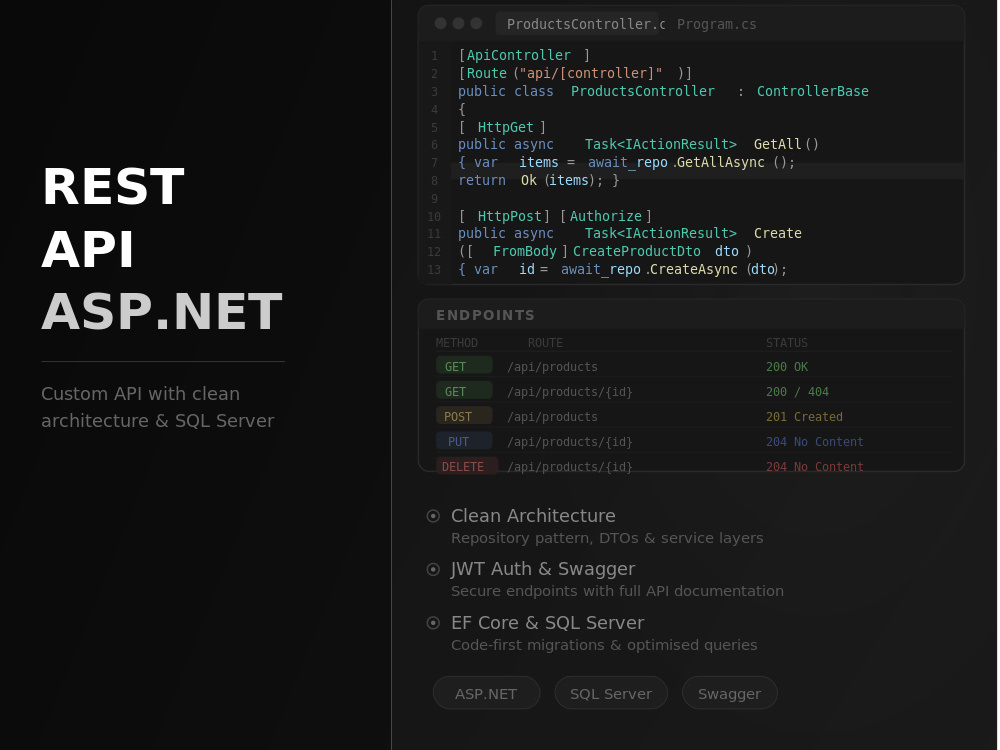
Task: Click the bullet icon beside JWT Auth & Swagger
Action: pos(433,569)
